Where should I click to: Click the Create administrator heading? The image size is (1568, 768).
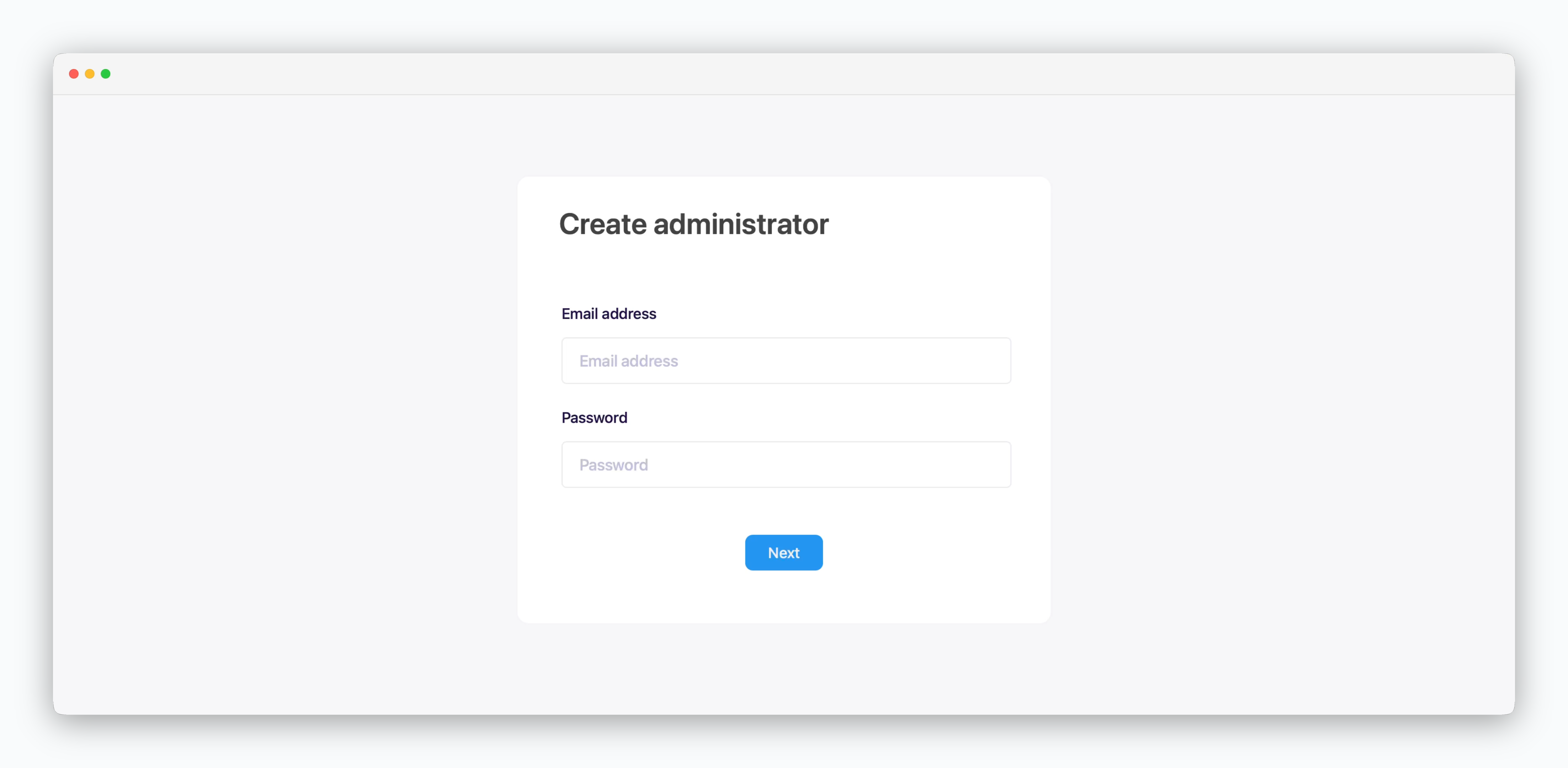pyautogui.click(x=694, y=224)
